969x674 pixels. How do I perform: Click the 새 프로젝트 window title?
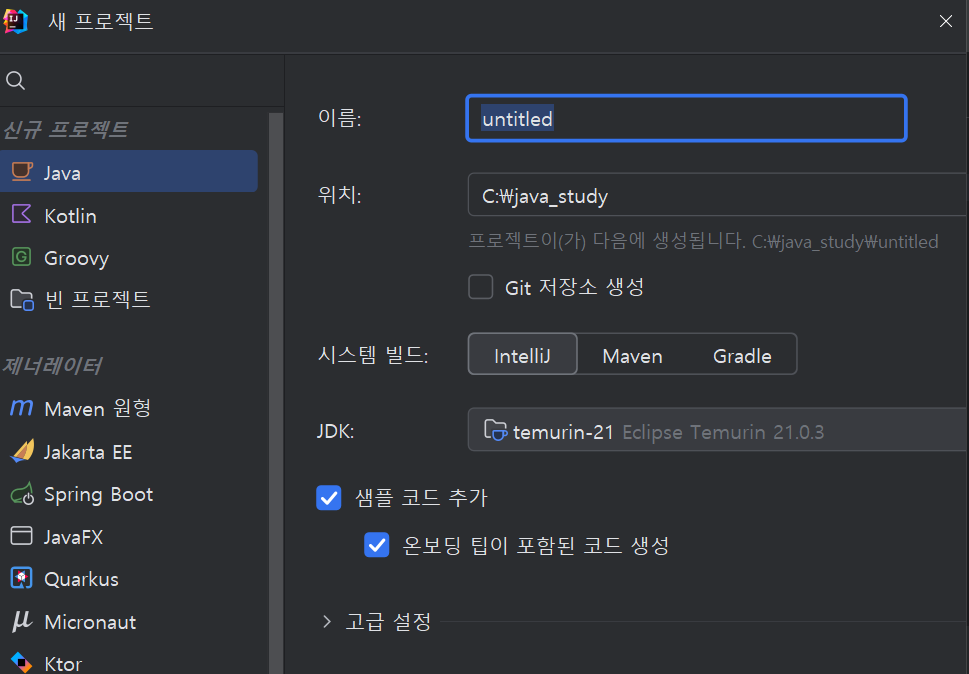[101, 21]
